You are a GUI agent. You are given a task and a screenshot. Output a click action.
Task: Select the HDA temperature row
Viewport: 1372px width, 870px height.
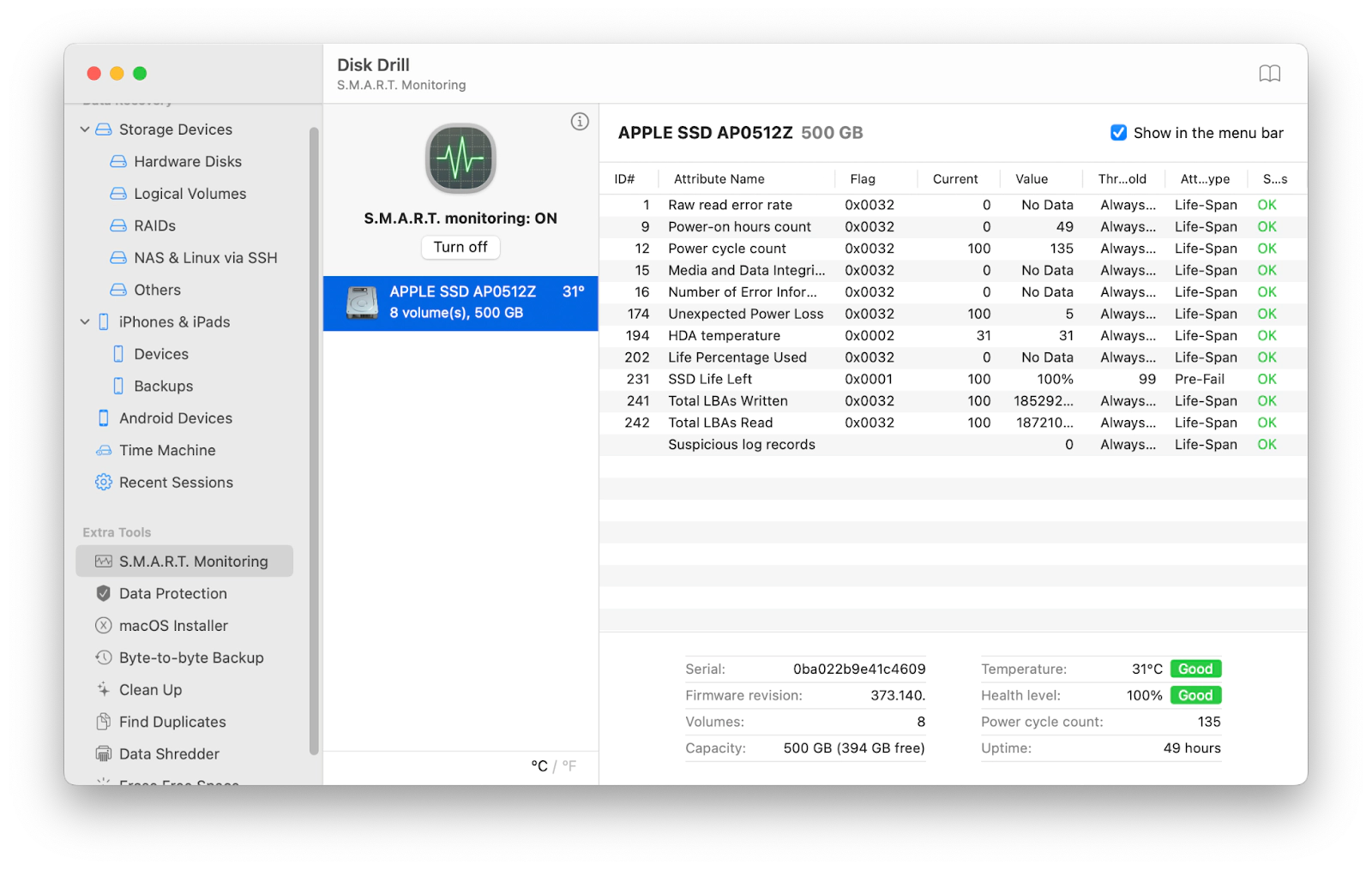point(954,336)
